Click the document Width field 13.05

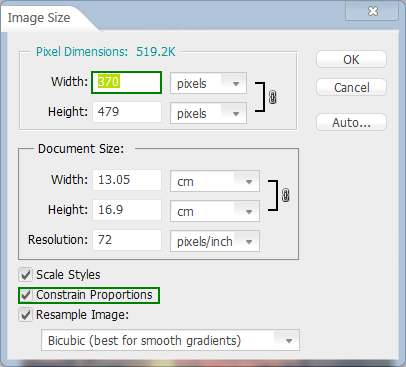point(127,180)
